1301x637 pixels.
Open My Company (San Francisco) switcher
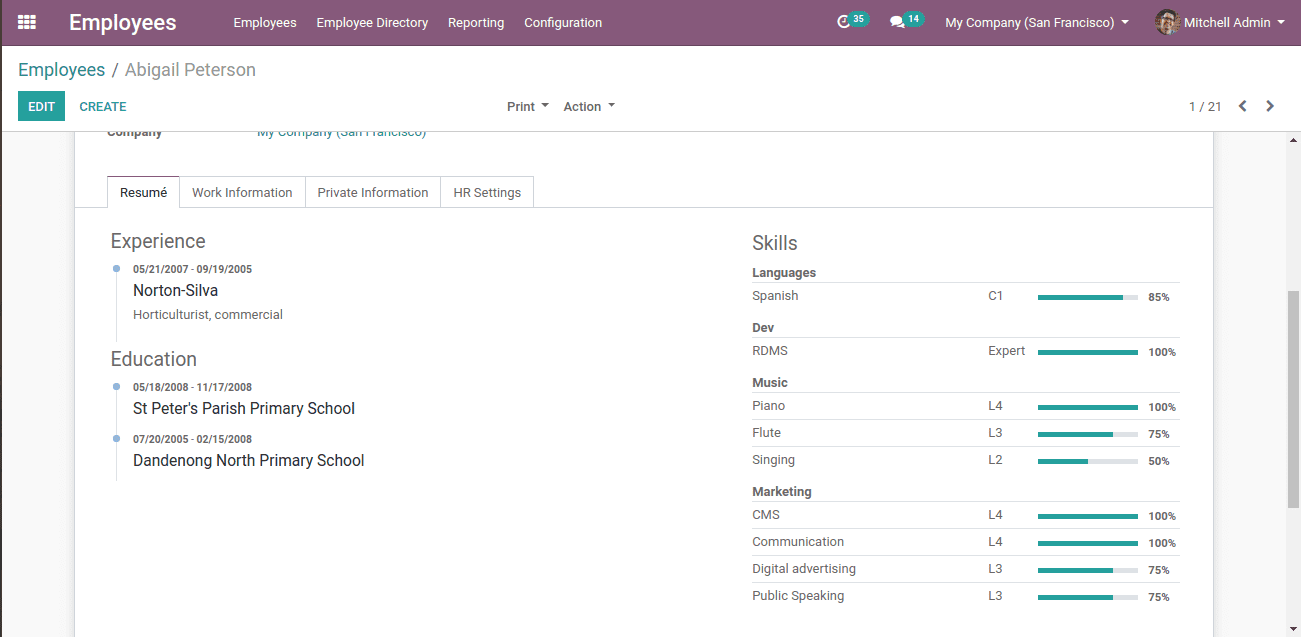pos(1037,22)
